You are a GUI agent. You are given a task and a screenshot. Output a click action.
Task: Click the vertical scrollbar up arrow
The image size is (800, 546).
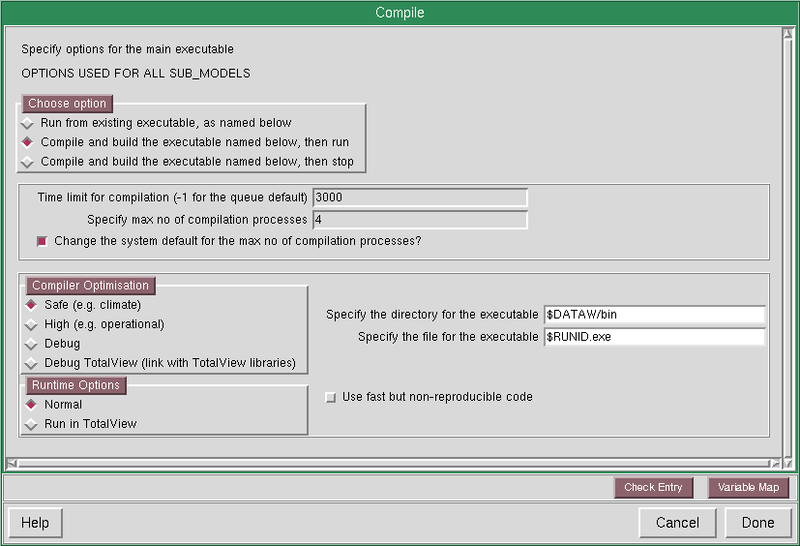pos(787,34)
